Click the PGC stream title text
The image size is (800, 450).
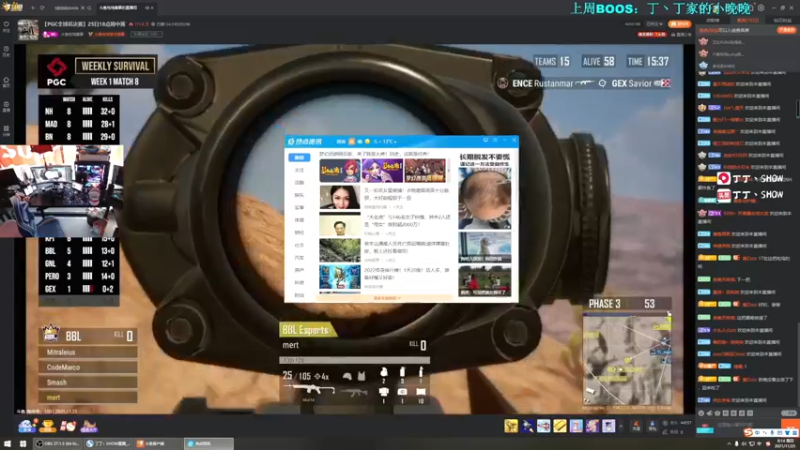[84, 24]
